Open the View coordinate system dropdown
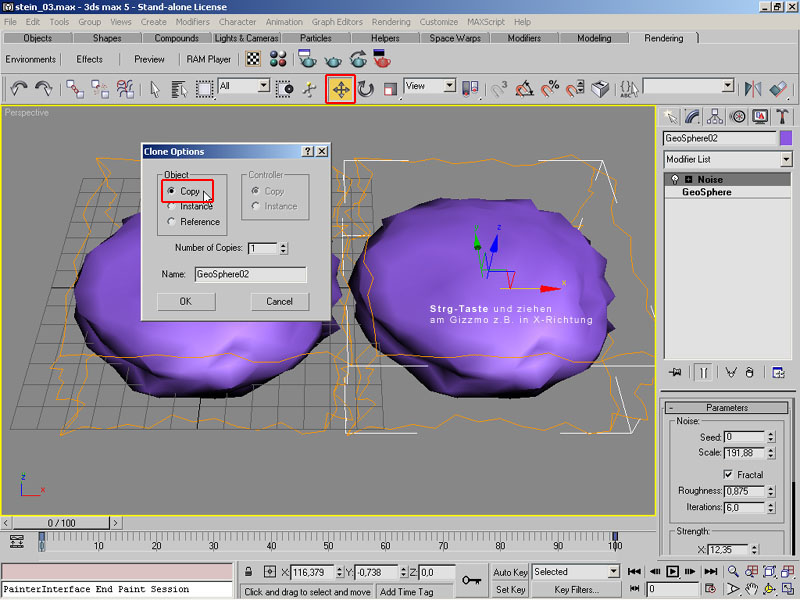 tap(429, 87)
